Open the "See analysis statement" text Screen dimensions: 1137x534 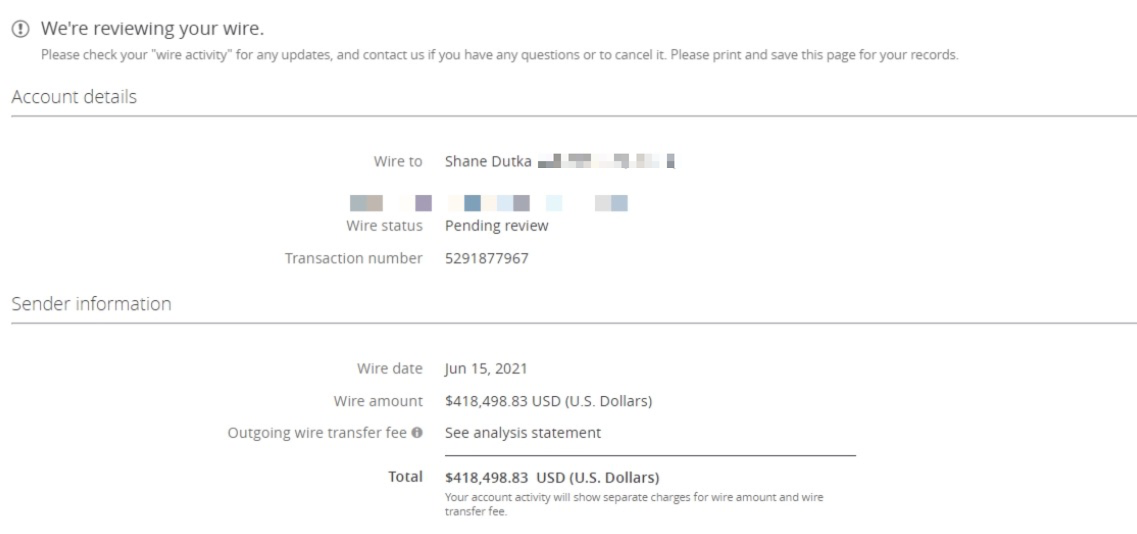click(522, 433)
